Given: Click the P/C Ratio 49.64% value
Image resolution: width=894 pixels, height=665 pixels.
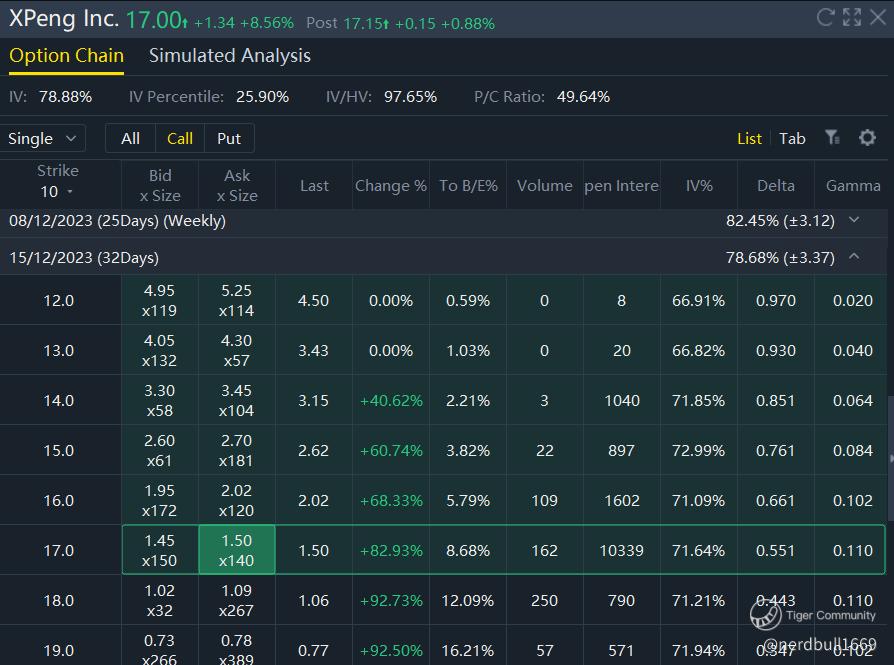Looking at the screenshot, I should point(583,96).
